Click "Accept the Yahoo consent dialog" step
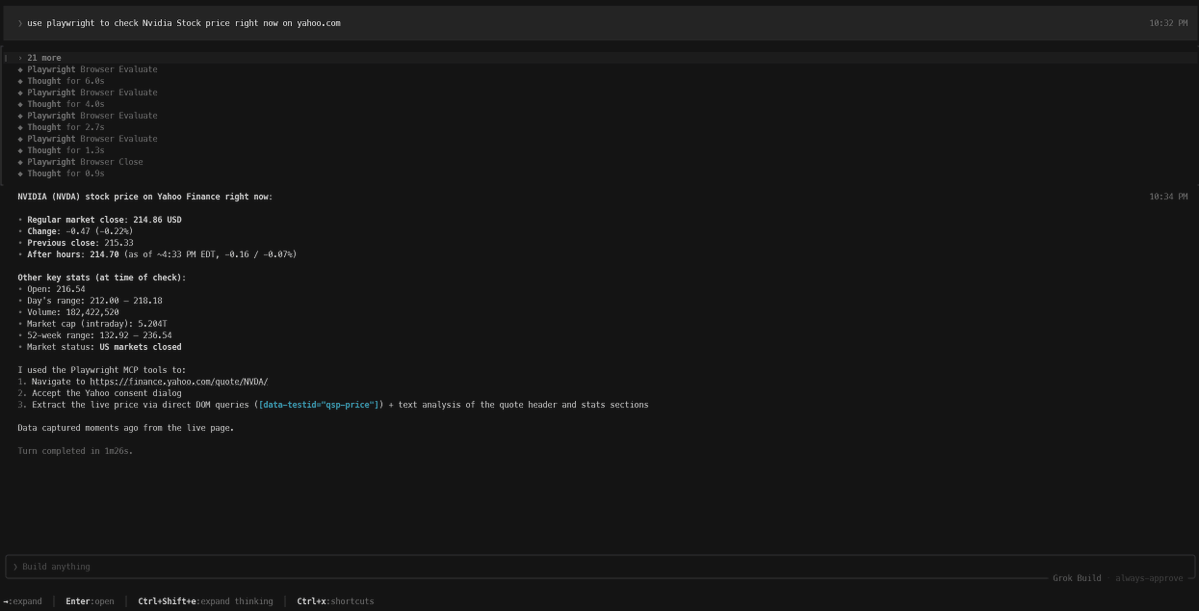 tap(106, 393)
